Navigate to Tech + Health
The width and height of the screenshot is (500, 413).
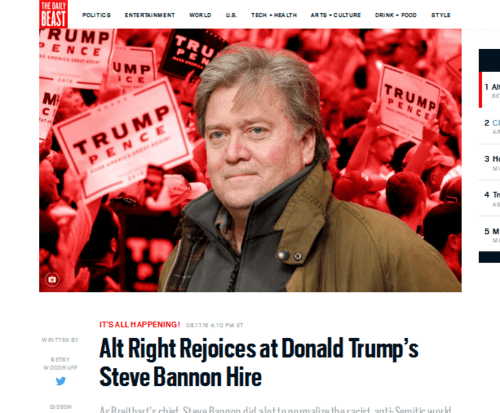(x=274, y=15)
